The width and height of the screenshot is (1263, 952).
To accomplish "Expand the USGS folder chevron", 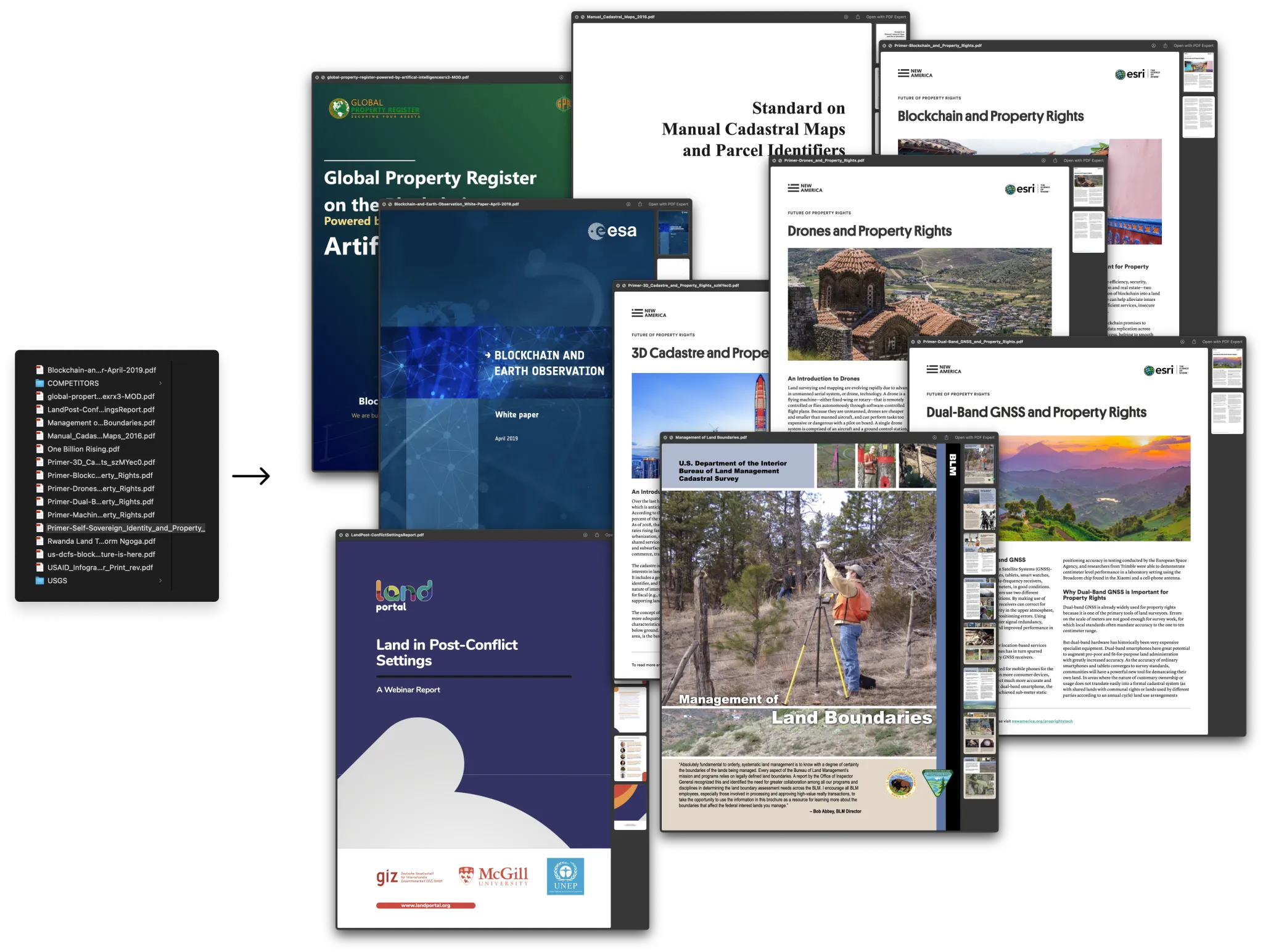I will (x=160, y=580).
